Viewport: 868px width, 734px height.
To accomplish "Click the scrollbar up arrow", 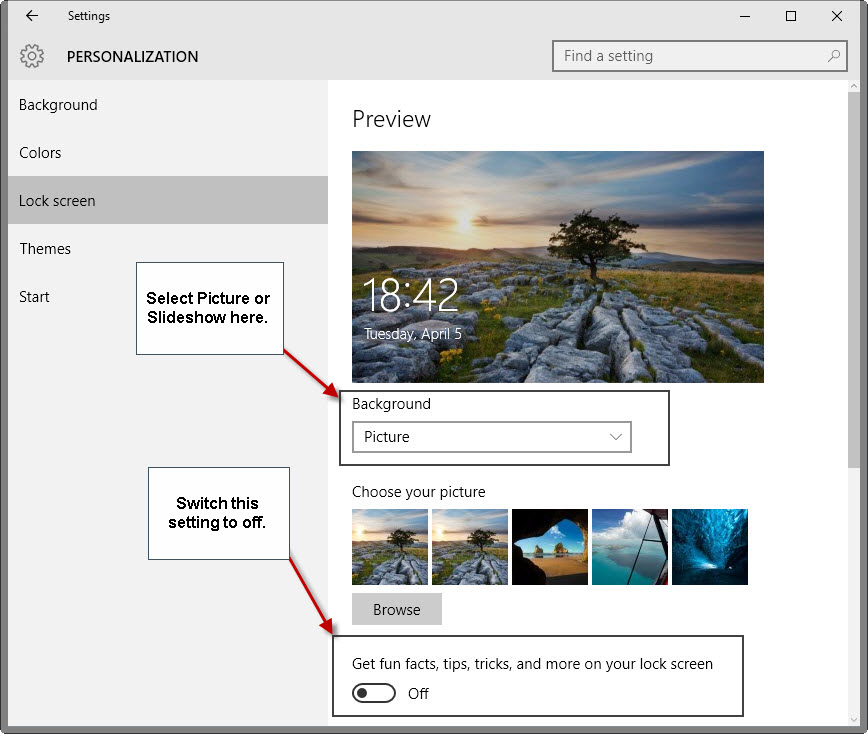I will coord(854,86).
